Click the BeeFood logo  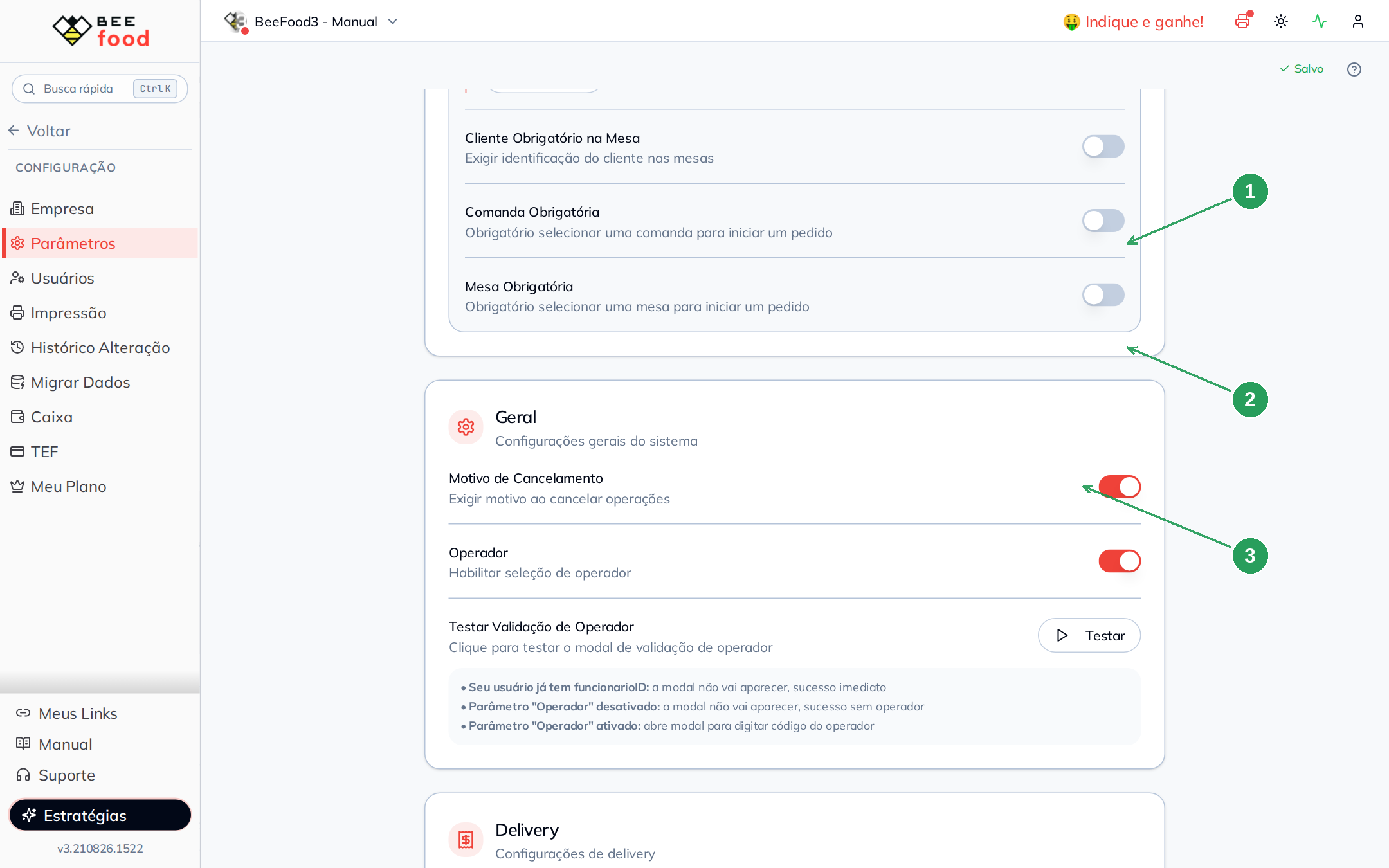pos(100,30)
